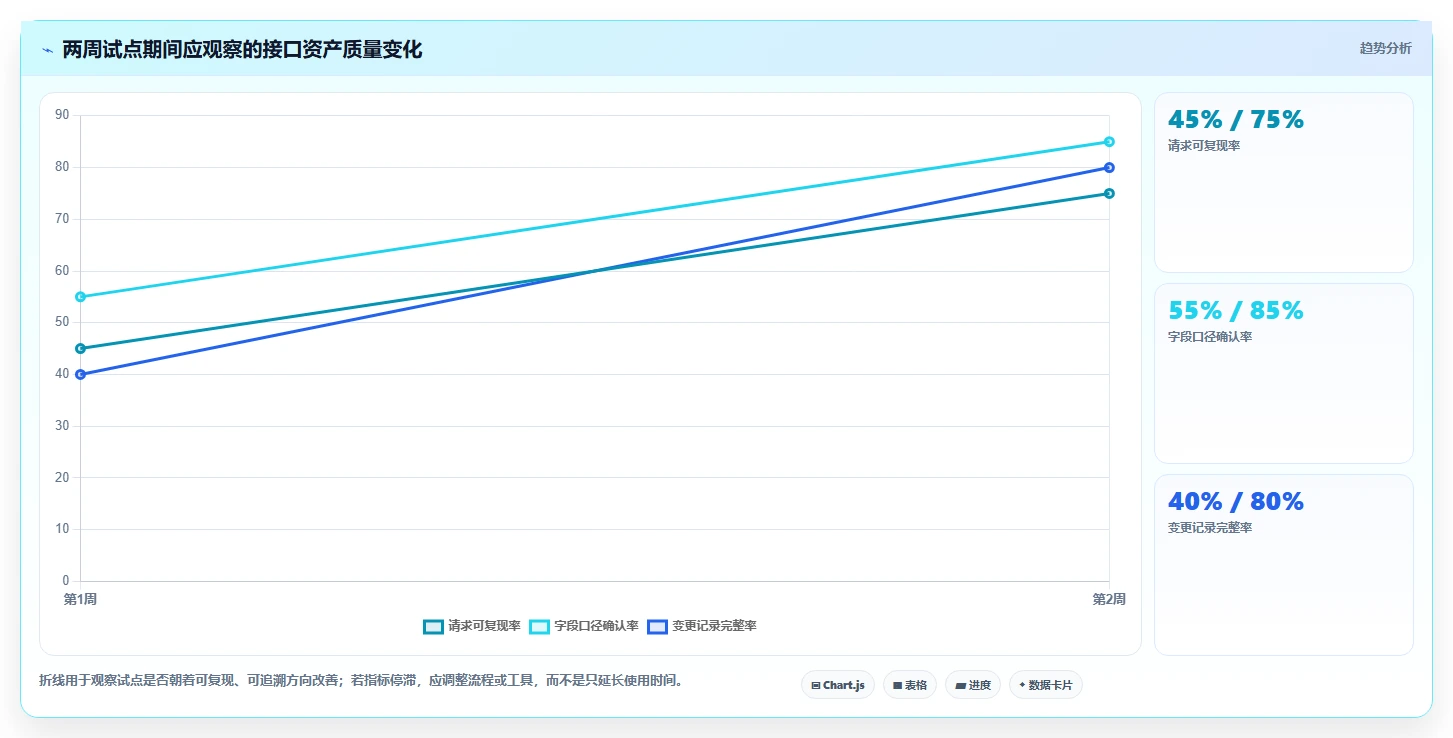Click the 变更记录完整率 point at 第1周
Image resolution: width=1453 pixels, height=738 pixels.
coord(80,374)
